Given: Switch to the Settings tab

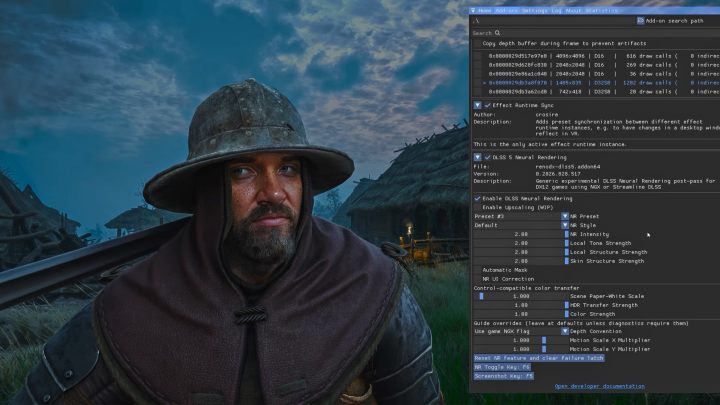Looking at the screenshot, I should (x=534, y=11).
